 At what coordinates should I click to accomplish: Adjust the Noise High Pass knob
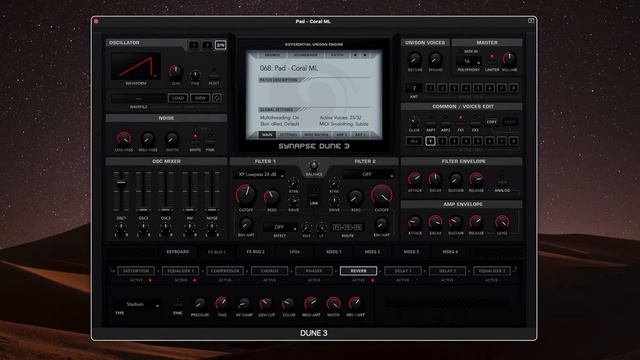(148, 139)
